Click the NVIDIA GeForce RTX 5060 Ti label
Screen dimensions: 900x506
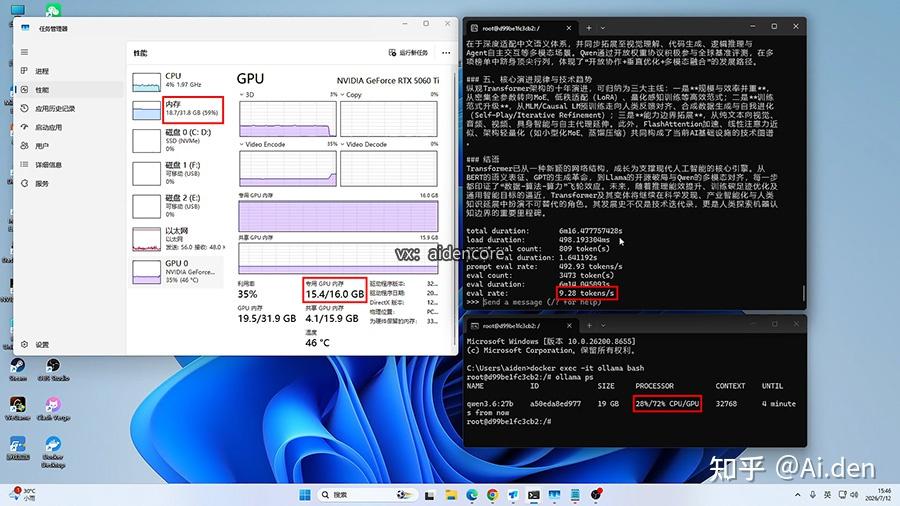[x=387, y=81]
